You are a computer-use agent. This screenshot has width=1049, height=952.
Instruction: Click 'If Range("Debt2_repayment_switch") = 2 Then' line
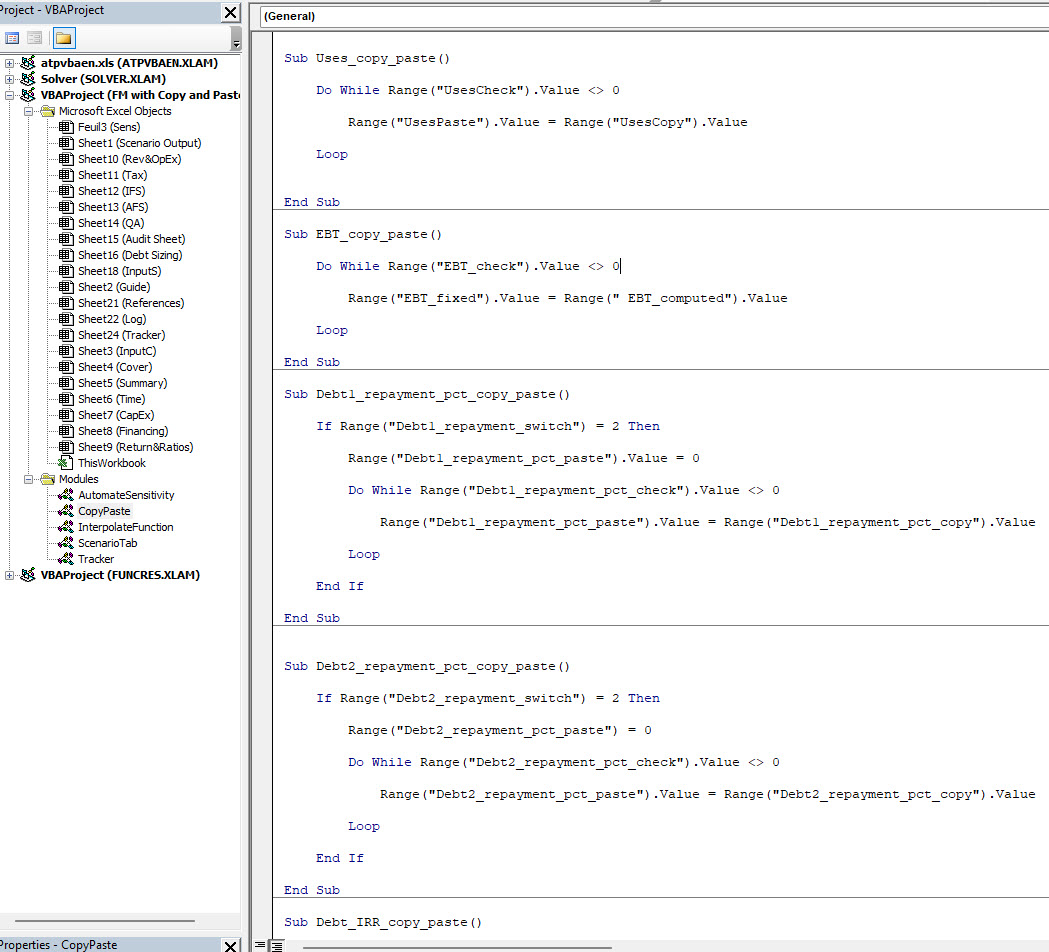pyautogui.click(x=488, y=698)
